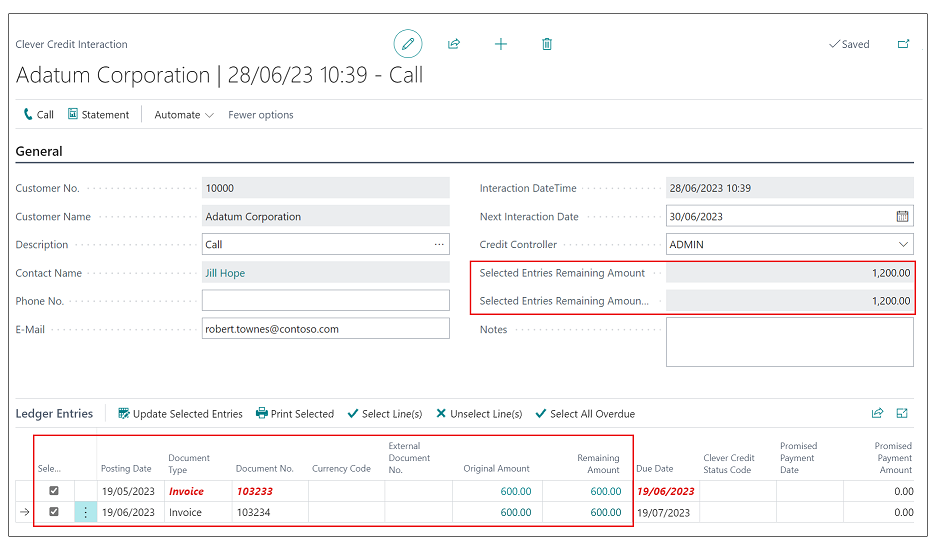Open the Statement action
The height and width of the screenshot is (544, 937).
pyautogui.click(x=98, y=115)
